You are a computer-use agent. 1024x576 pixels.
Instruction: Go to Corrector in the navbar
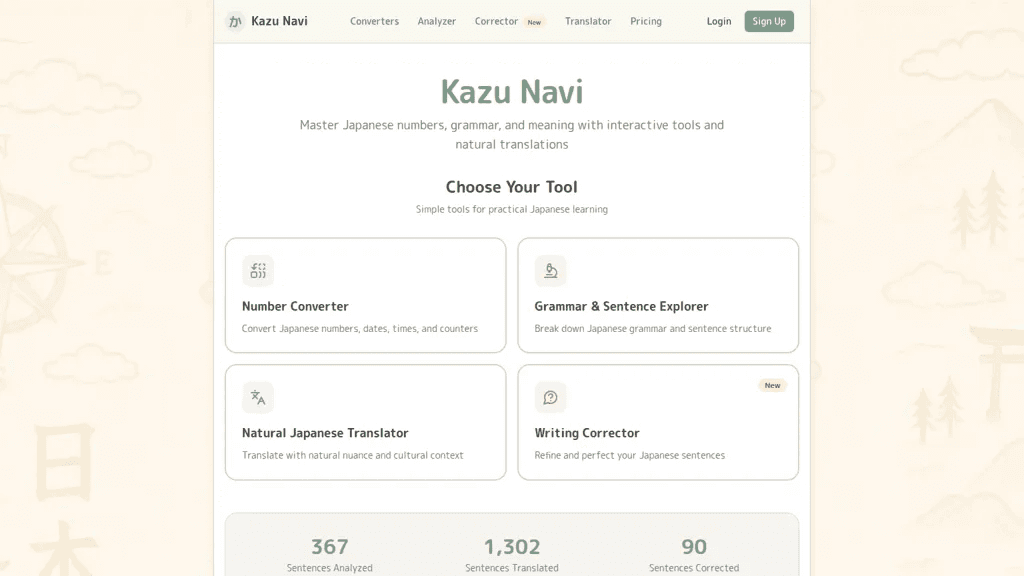point(496,22)
